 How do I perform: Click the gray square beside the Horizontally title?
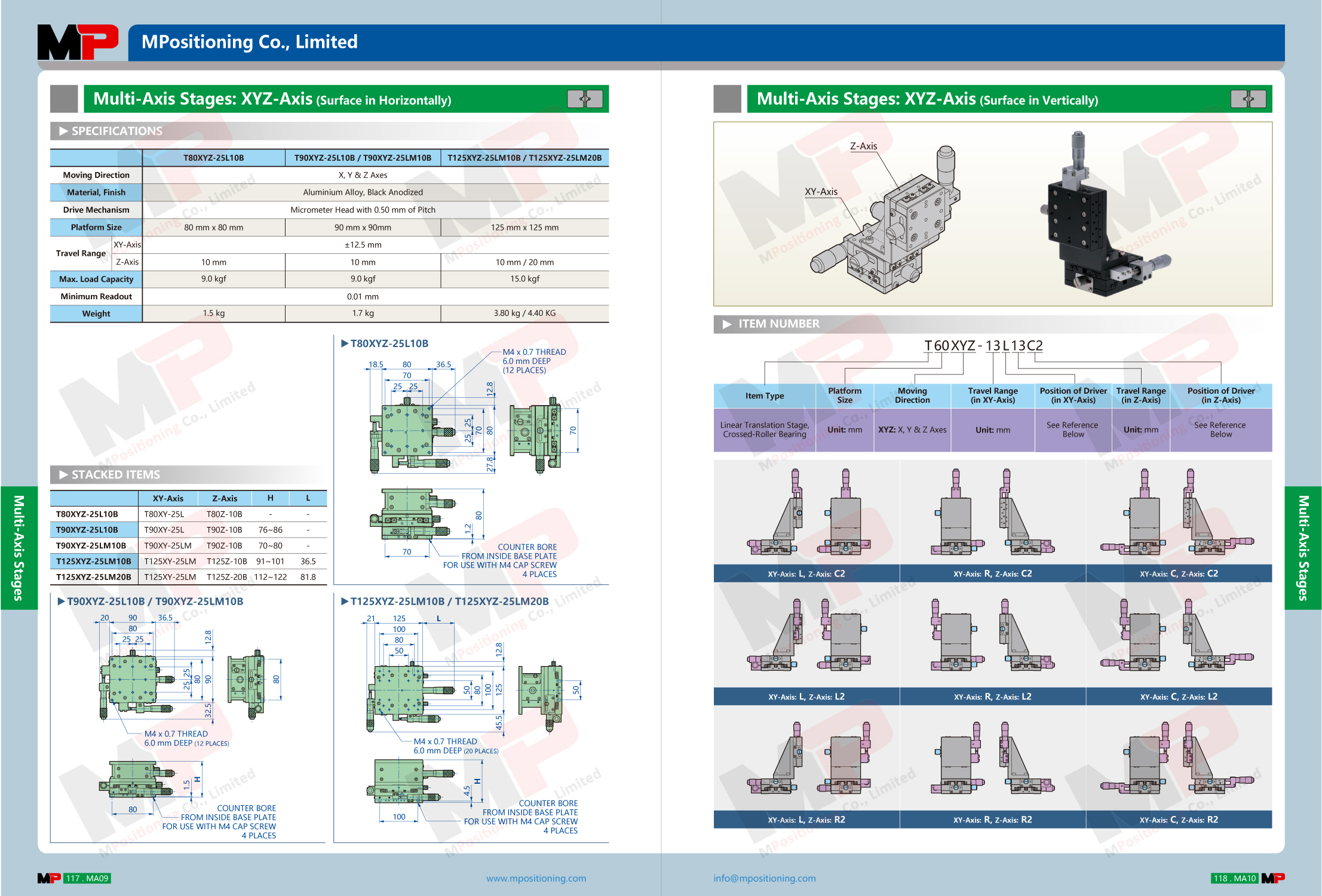point(64,99)
